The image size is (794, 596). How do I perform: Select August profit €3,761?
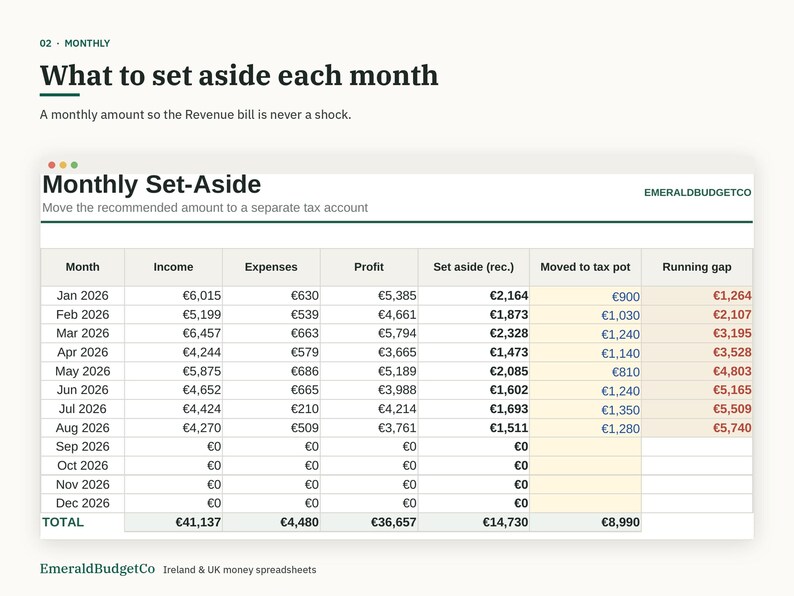coord(369,428)
